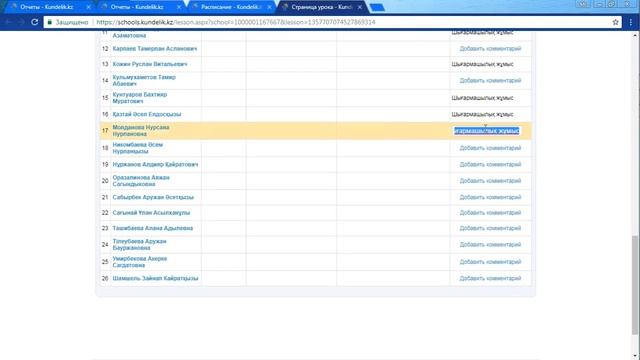This screenshot has width=640, height=360.
Task: Add a comment for student row 23
Action: point(490,228)
